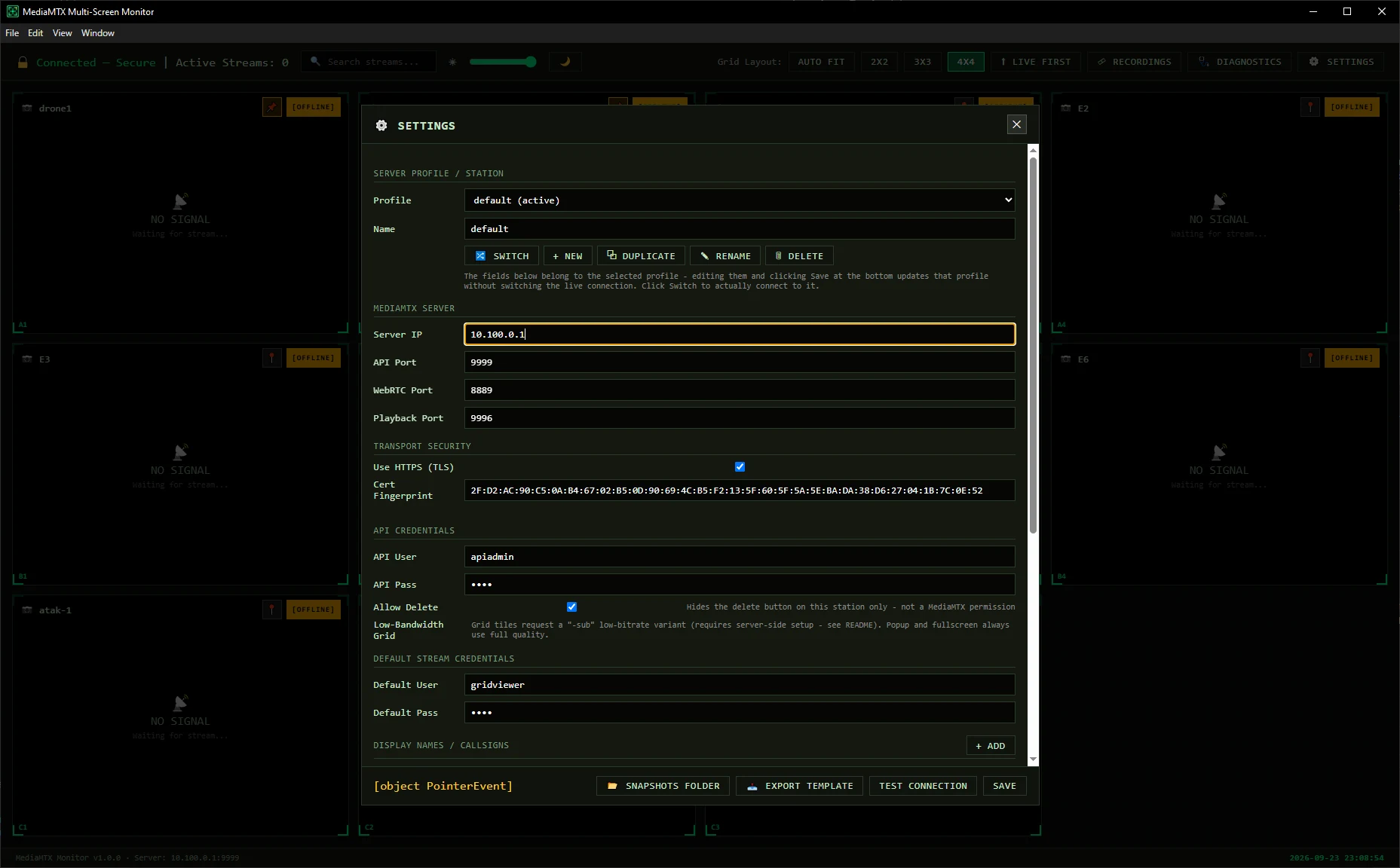Click the EXPORT TEMPLATE button
The image size is (1400, 868).
pos(800,786)
